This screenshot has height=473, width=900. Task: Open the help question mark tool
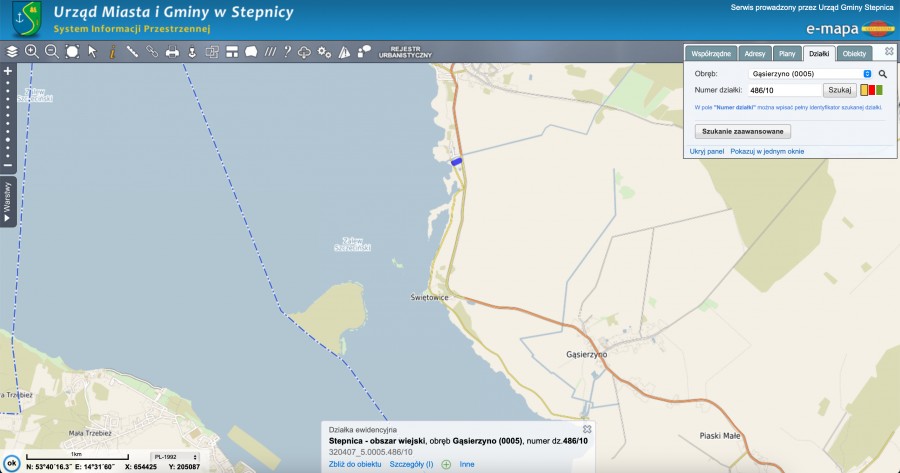pyautogui.click(x=287, y=51)
